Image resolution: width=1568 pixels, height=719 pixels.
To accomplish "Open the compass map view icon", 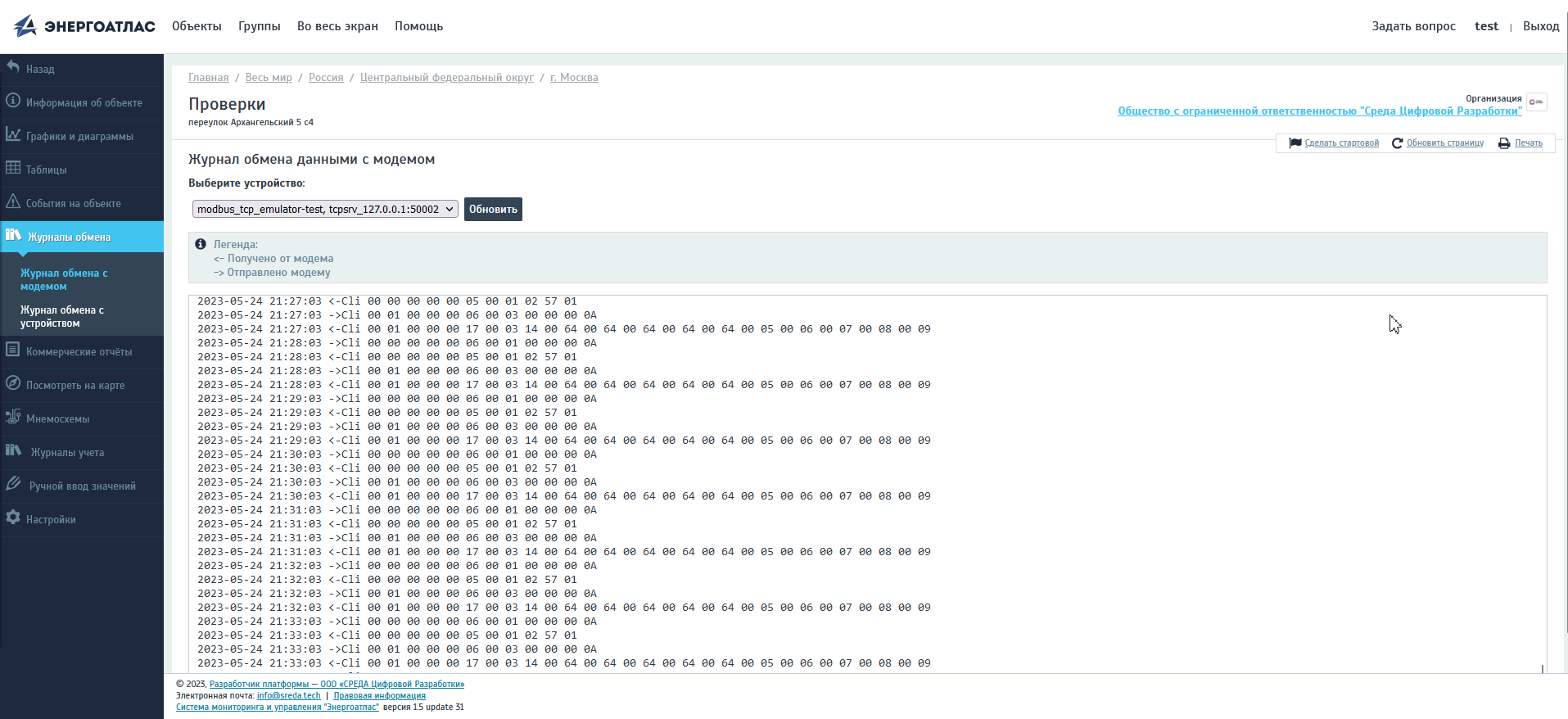I will [x=13, y=383].
